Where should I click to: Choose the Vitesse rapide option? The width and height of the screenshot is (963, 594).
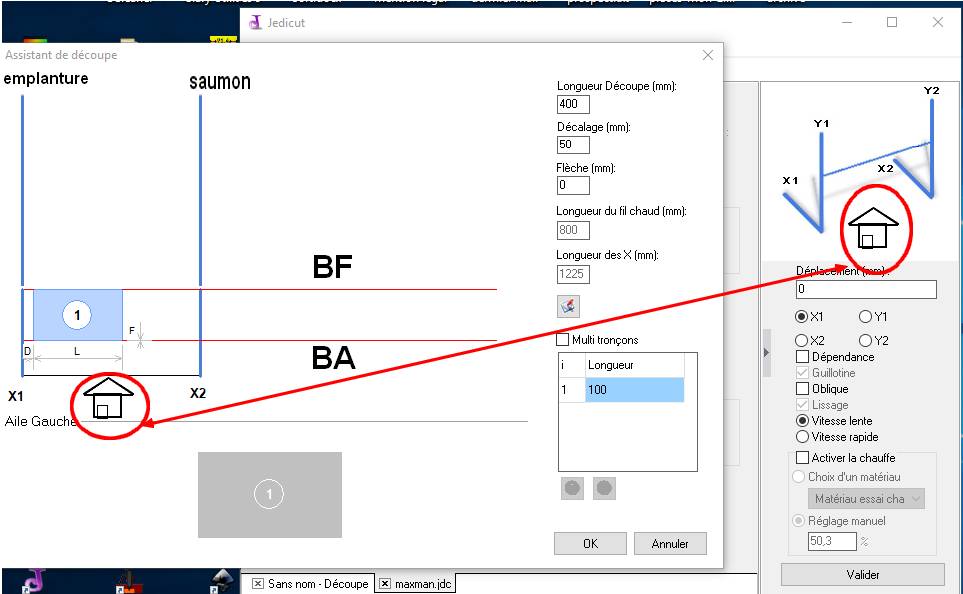click(802, 437)
